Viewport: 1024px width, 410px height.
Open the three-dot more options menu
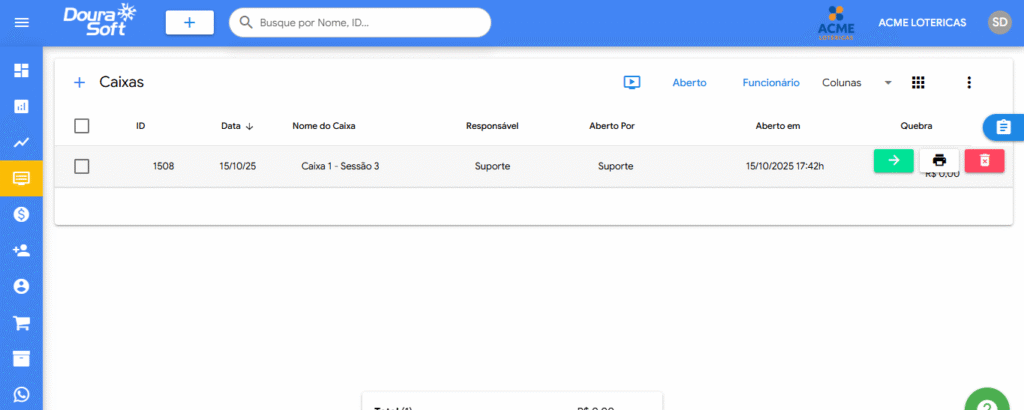(x=968, y=83)
